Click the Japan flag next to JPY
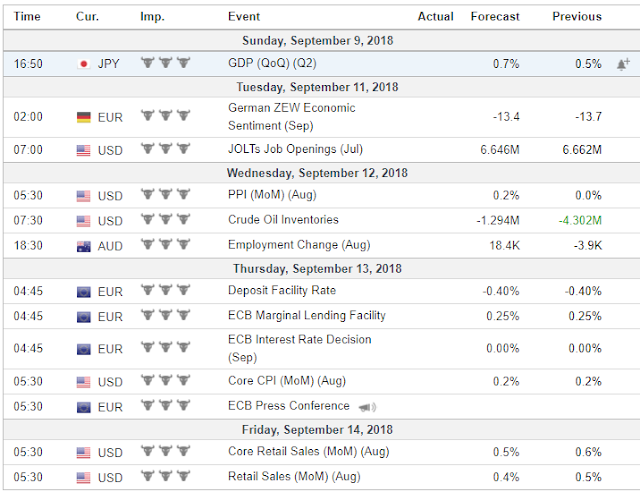The height and width of the screenshot is (492, 640). 84,64
